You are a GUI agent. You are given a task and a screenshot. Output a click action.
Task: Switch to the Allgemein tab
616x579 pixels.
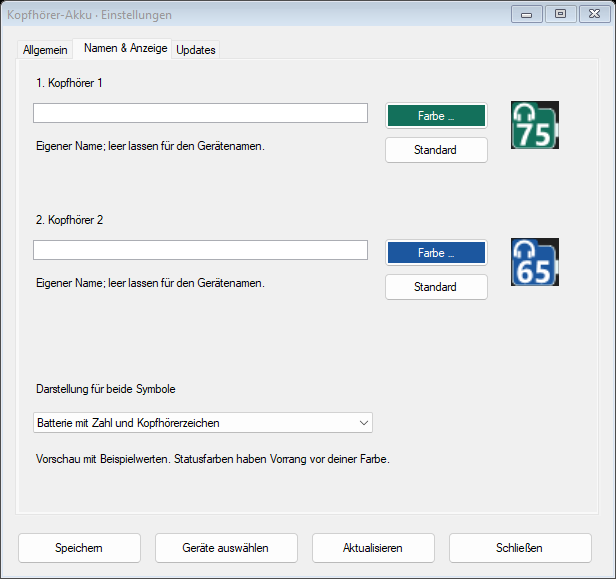[45, 50]
